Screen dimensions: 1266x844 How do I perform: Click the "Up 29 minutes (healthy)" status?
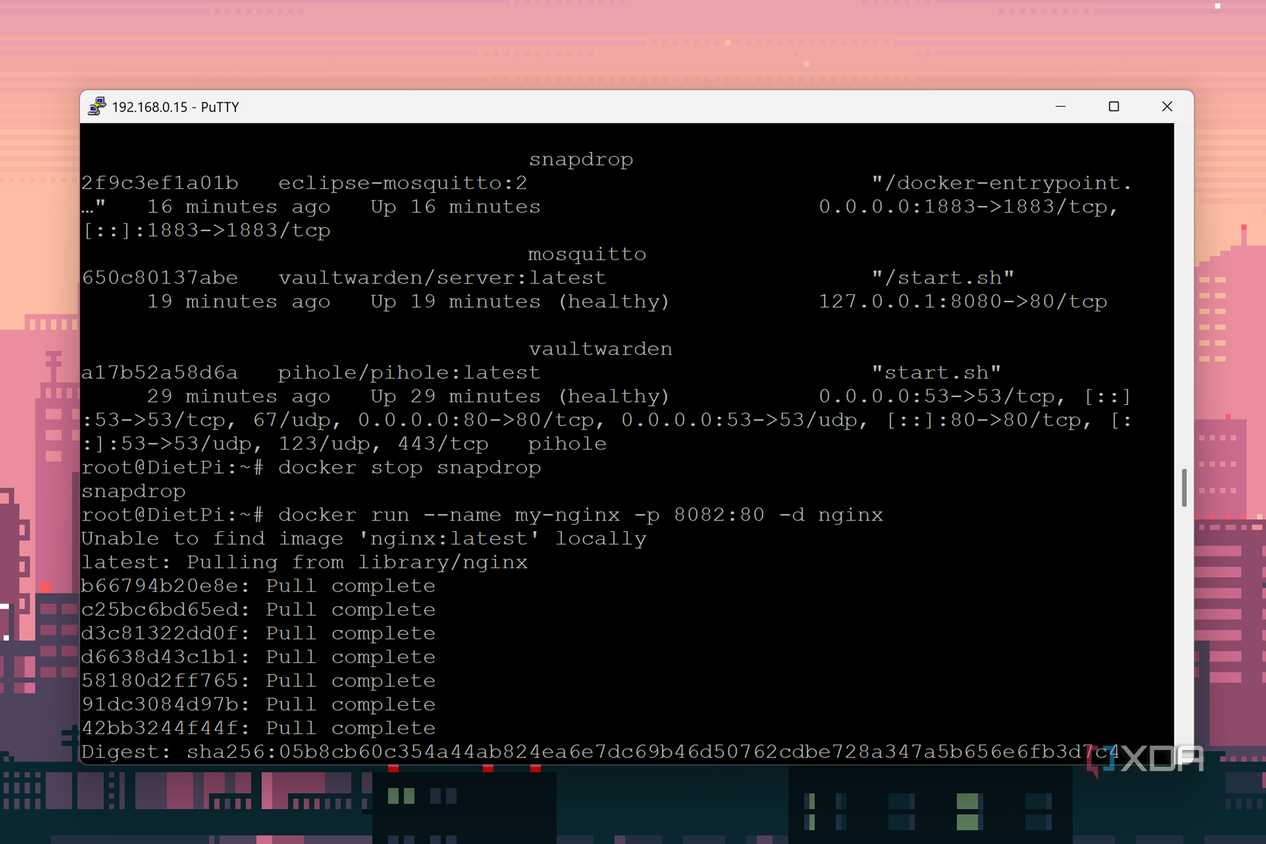click(520, 397)
